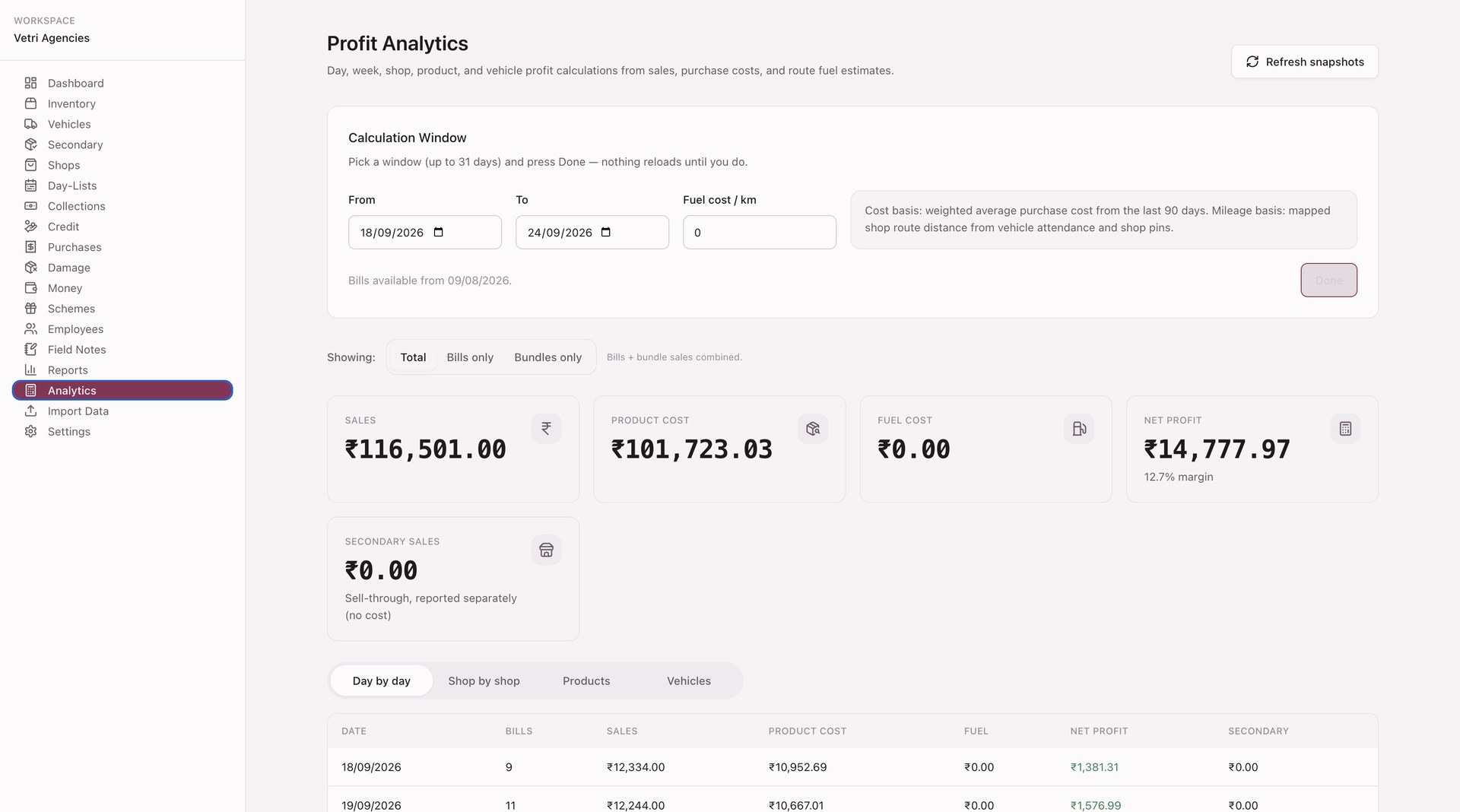Open Dashboard from the sidebar
Viewport: 1460px width, 812px height.
[122, 83]
